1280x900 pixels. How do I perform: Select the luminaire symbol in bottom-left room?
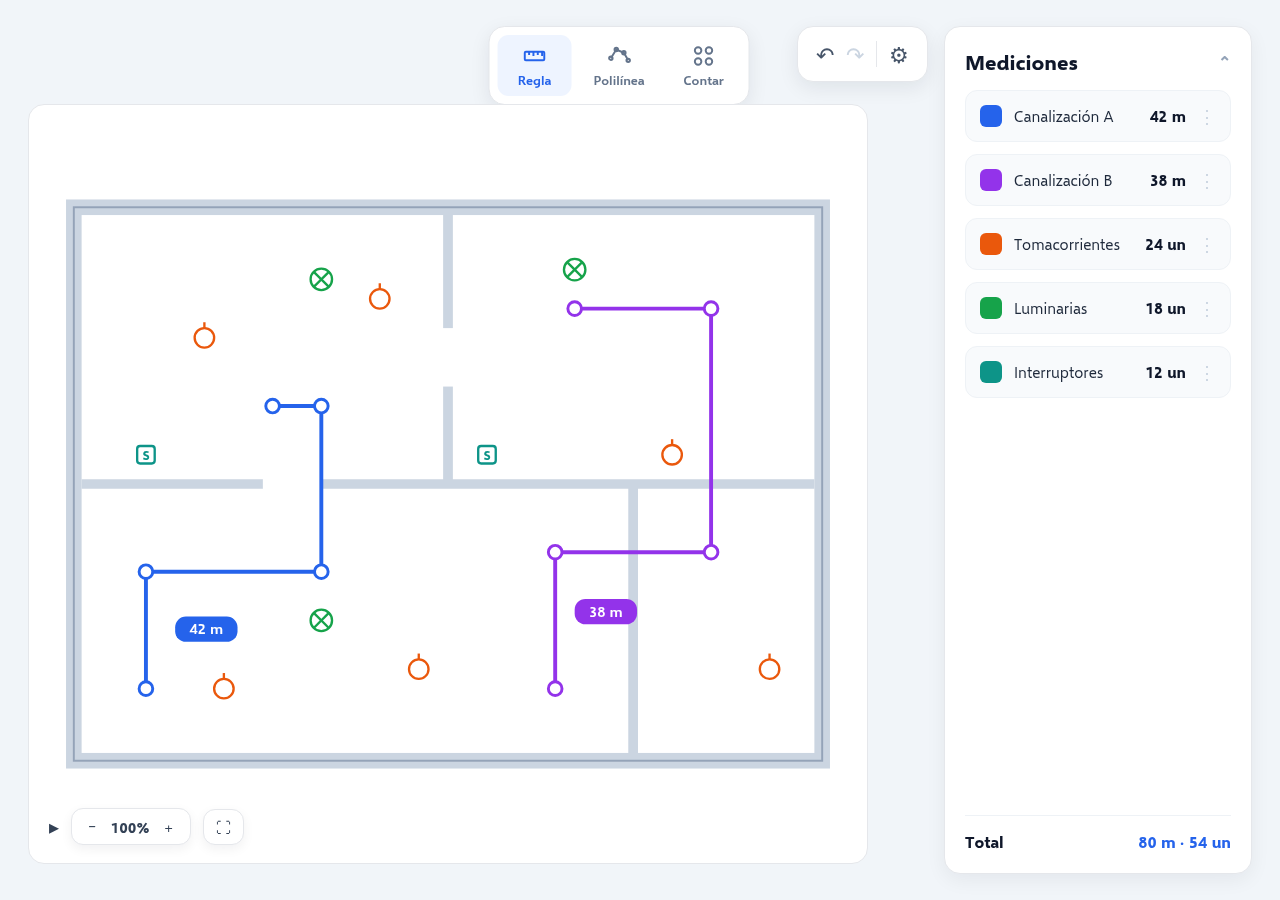[321, 620]
